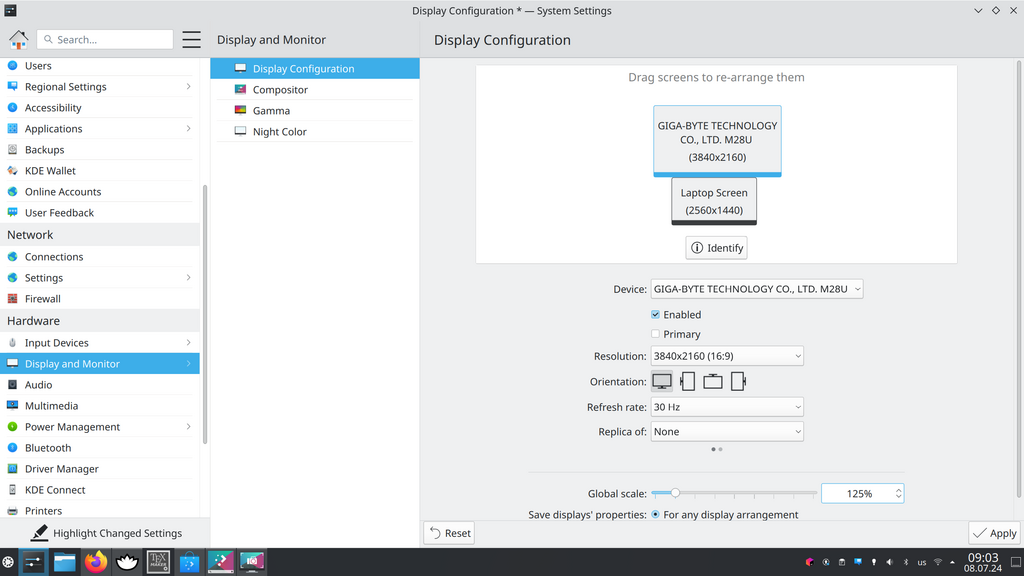The height and width of the screenshot is (576, 1024).
Task: Expand Power Management submenu
Action: click(x=188, y=426)
